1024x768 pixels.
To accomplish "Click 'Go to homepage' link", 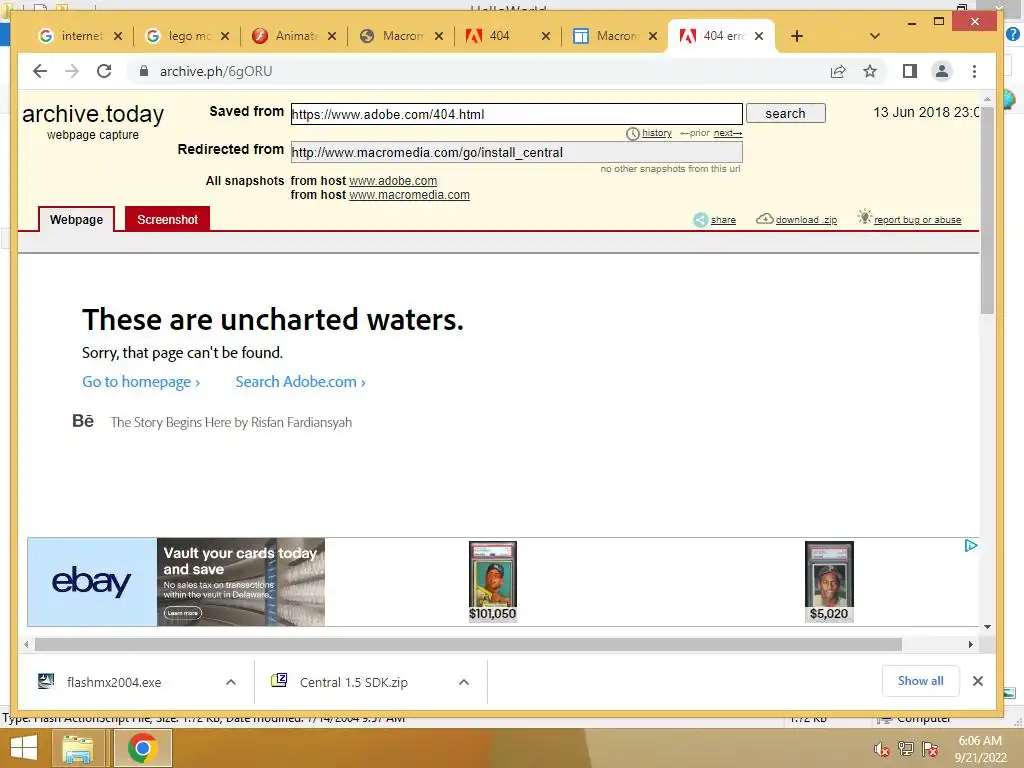I will coord(141,382).
